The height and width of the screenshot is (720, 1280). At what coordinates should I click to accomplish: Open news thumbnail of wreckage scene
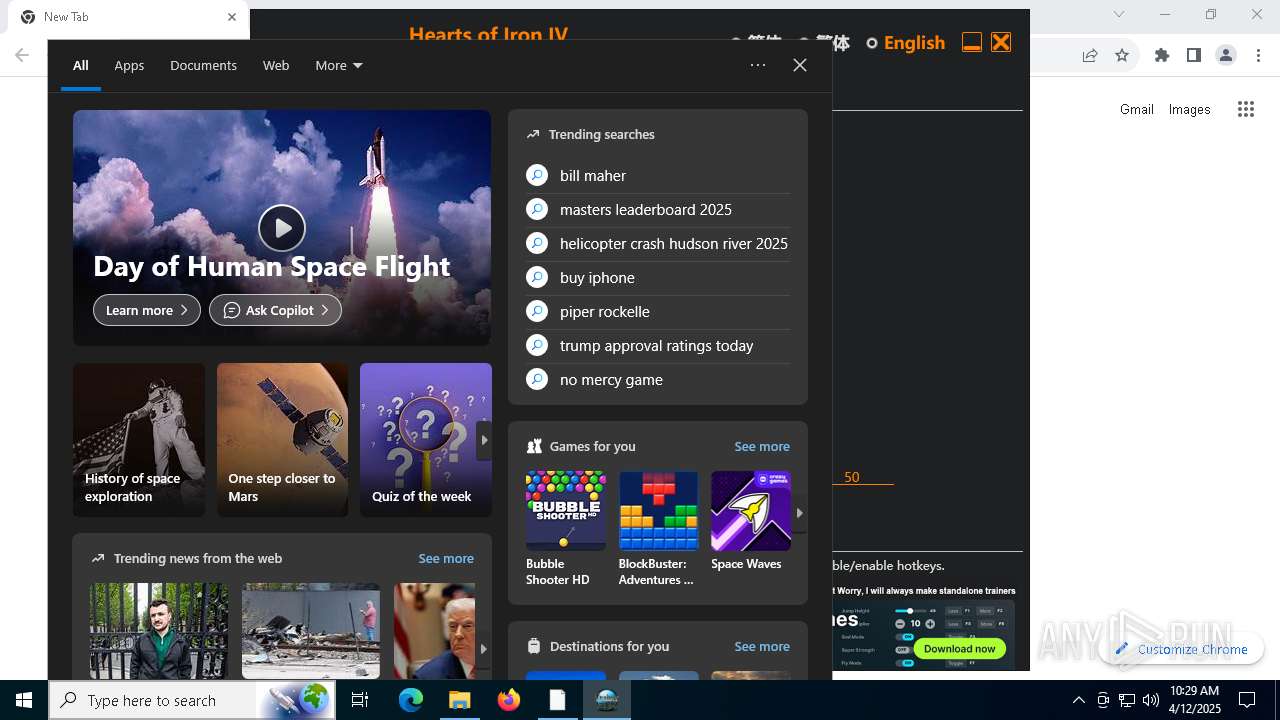[311, 631]
